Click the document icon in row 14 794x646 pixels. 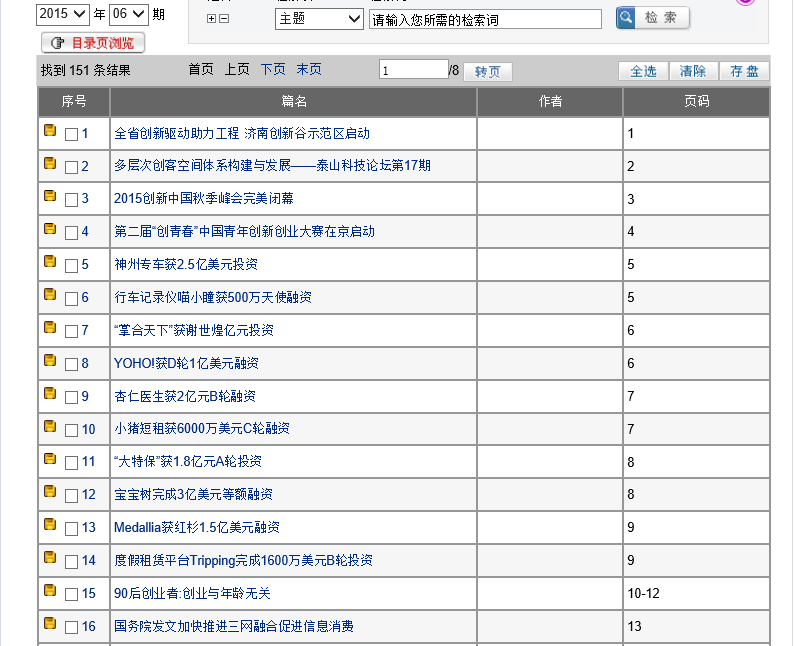coord(50,557)
